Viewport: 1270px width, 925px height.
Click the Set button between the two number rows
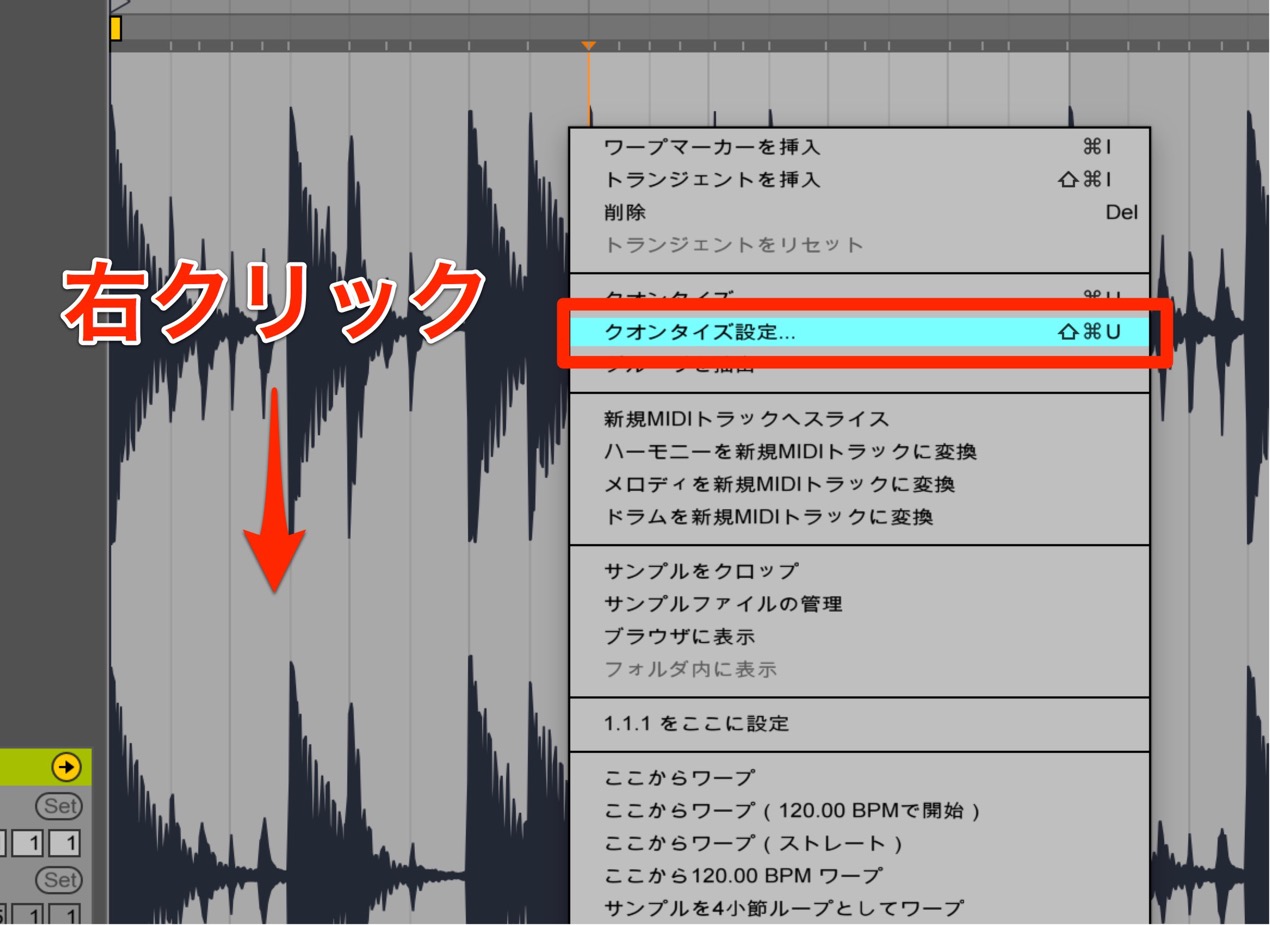pyautogui.click(x=60, y=880)
